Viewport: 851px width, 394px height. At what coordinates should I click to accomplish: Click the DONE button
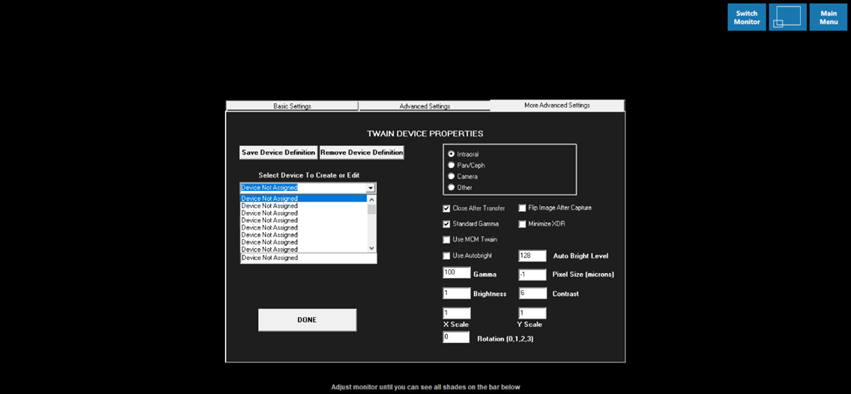point(307,320)
